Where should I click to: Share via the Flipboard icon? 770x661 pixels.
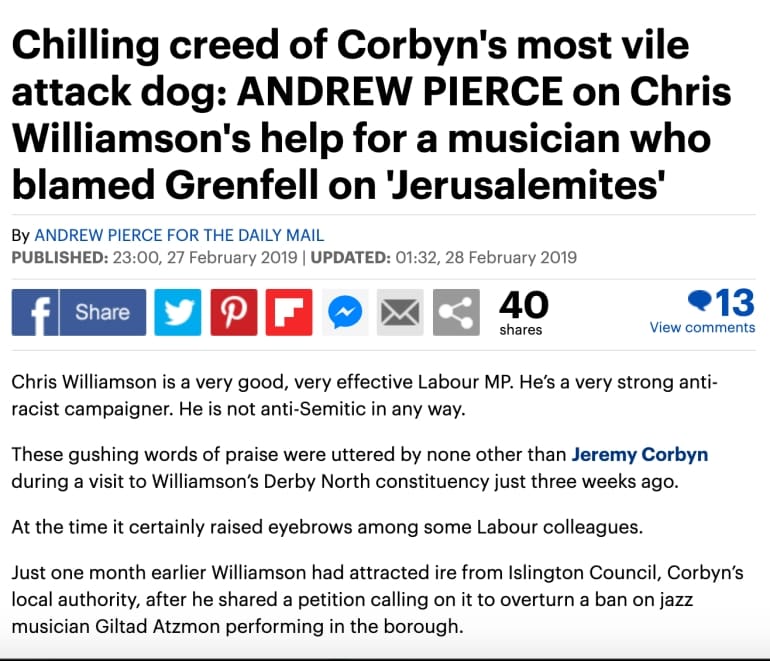pos(289,312)
